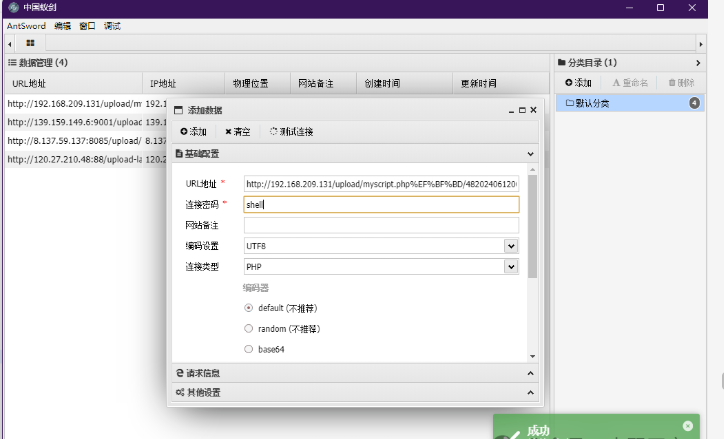724x439 pixels.
Task: Select row http://192.168.209.131/upload/
Action: tap(86, 104)
